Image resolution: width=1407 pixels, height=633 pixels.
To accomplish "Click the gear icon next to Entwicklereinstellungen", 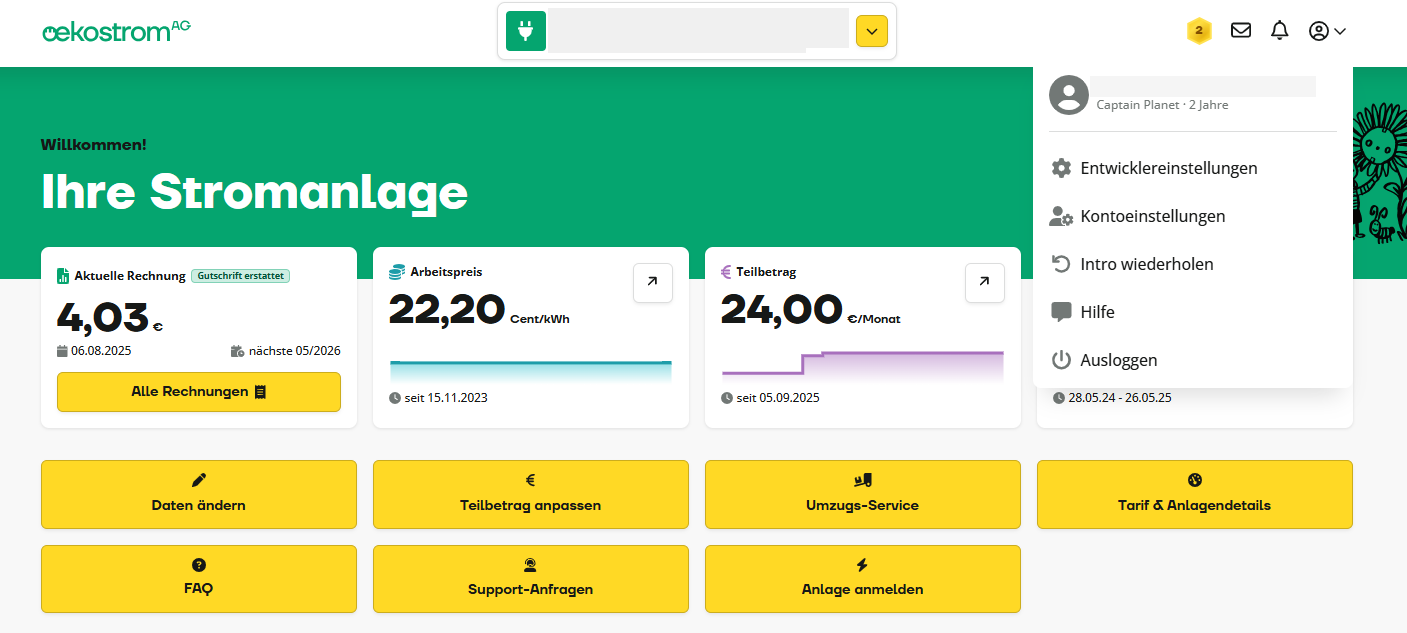I will [1061, 168].
